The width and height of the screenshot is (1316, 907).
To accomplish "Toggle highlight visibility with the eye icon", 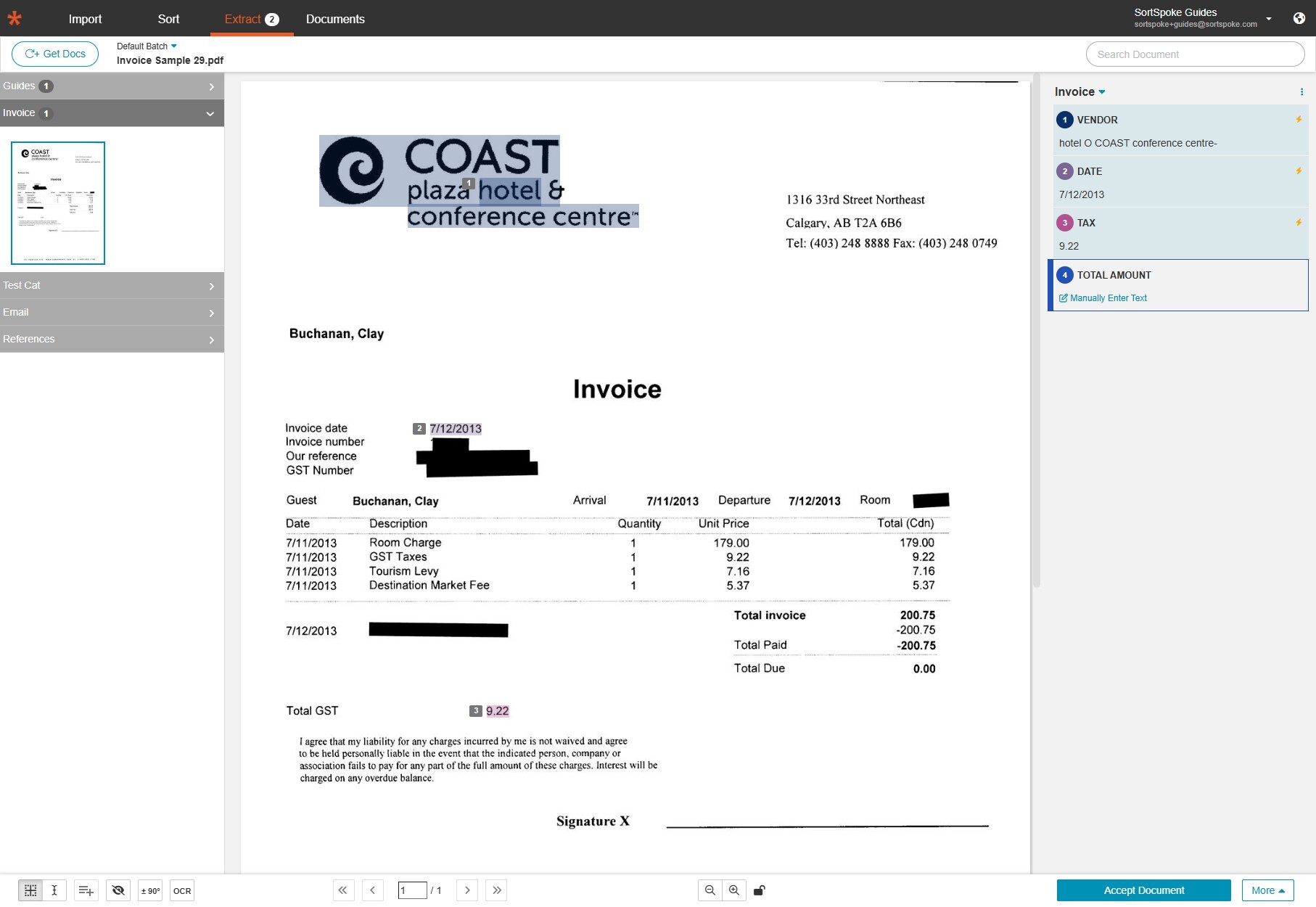I will (118, 890).
